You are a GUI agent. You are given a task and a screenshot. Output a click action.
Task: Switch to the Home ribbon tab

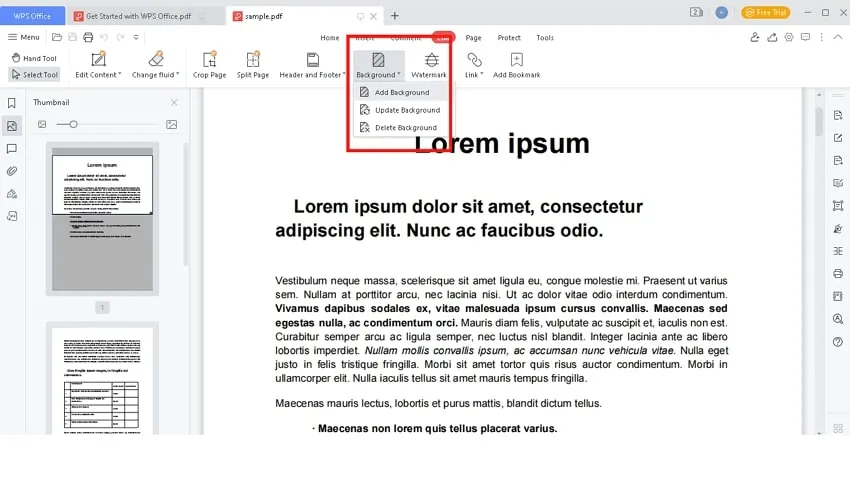pos(330,38)
